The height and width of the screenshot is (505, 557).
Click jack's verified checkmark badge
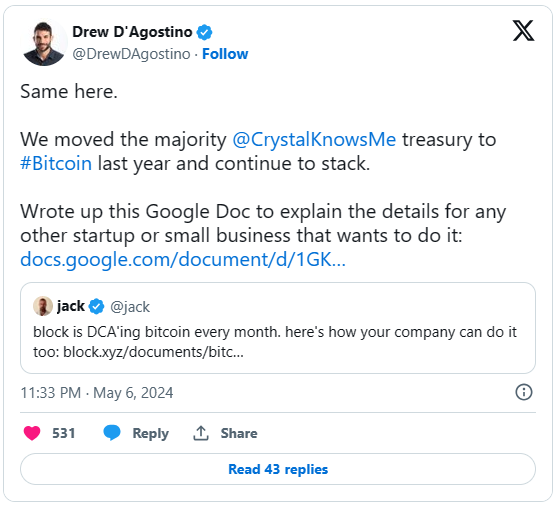[96, 306]
